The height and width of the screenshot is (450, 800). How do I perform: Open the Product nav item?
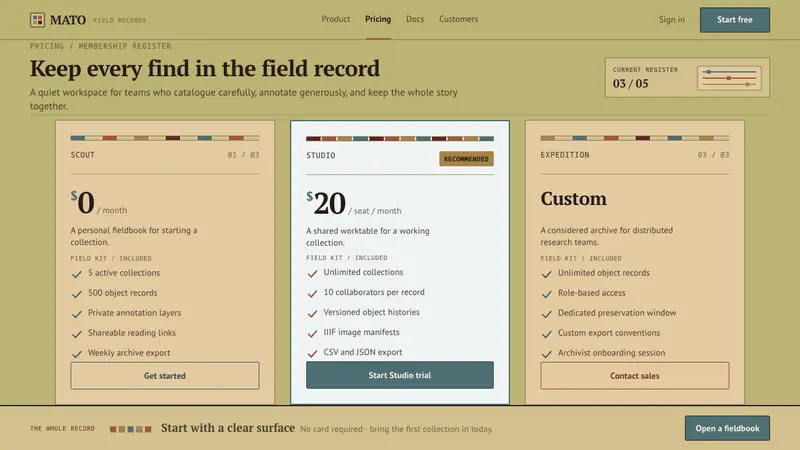pos(336,19)
